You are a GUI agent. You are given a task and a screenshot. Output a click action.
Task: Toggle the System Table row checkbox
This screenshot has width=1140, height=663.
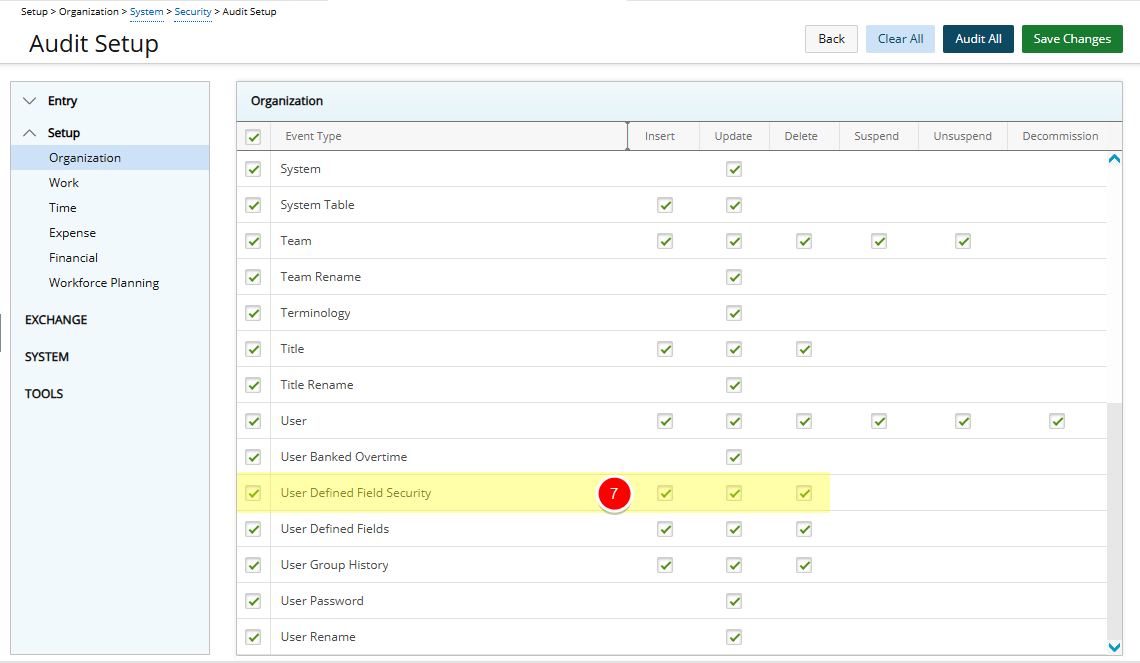tap(253, 205)
